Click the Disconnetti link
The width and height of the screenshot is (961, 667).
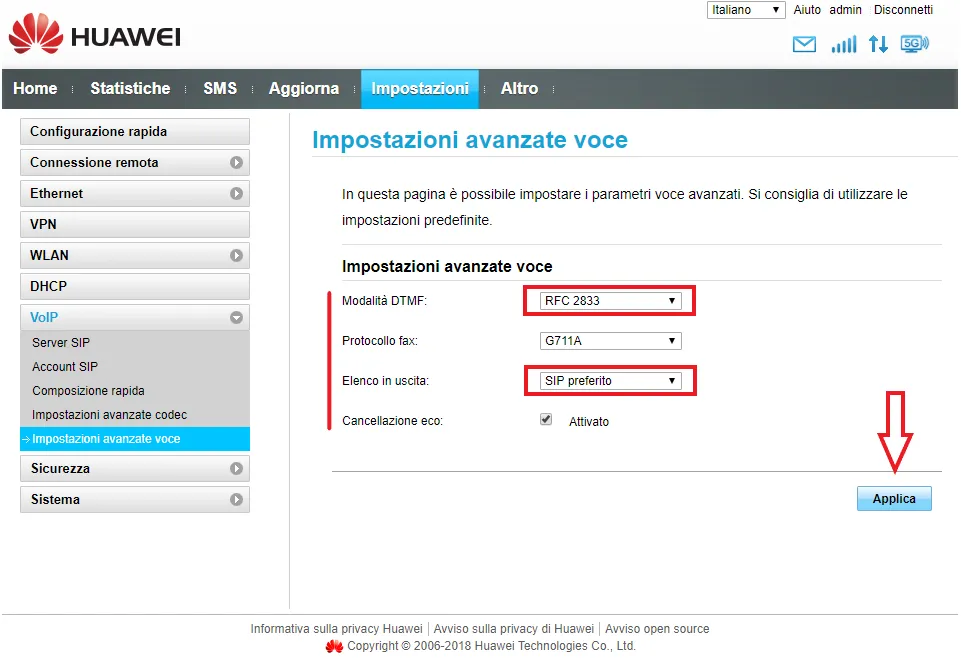coord(903,10)
